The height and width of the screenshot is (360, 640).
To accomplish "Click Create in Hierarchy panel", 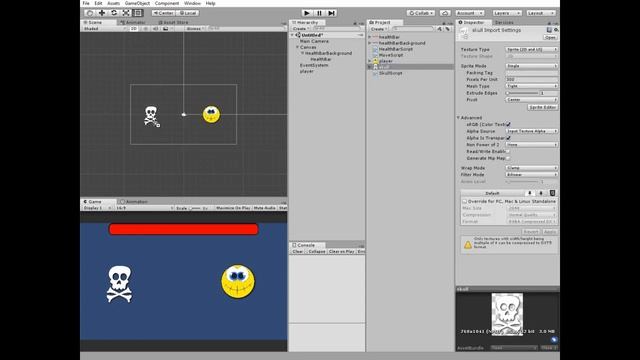I will (x=300, y=29).
